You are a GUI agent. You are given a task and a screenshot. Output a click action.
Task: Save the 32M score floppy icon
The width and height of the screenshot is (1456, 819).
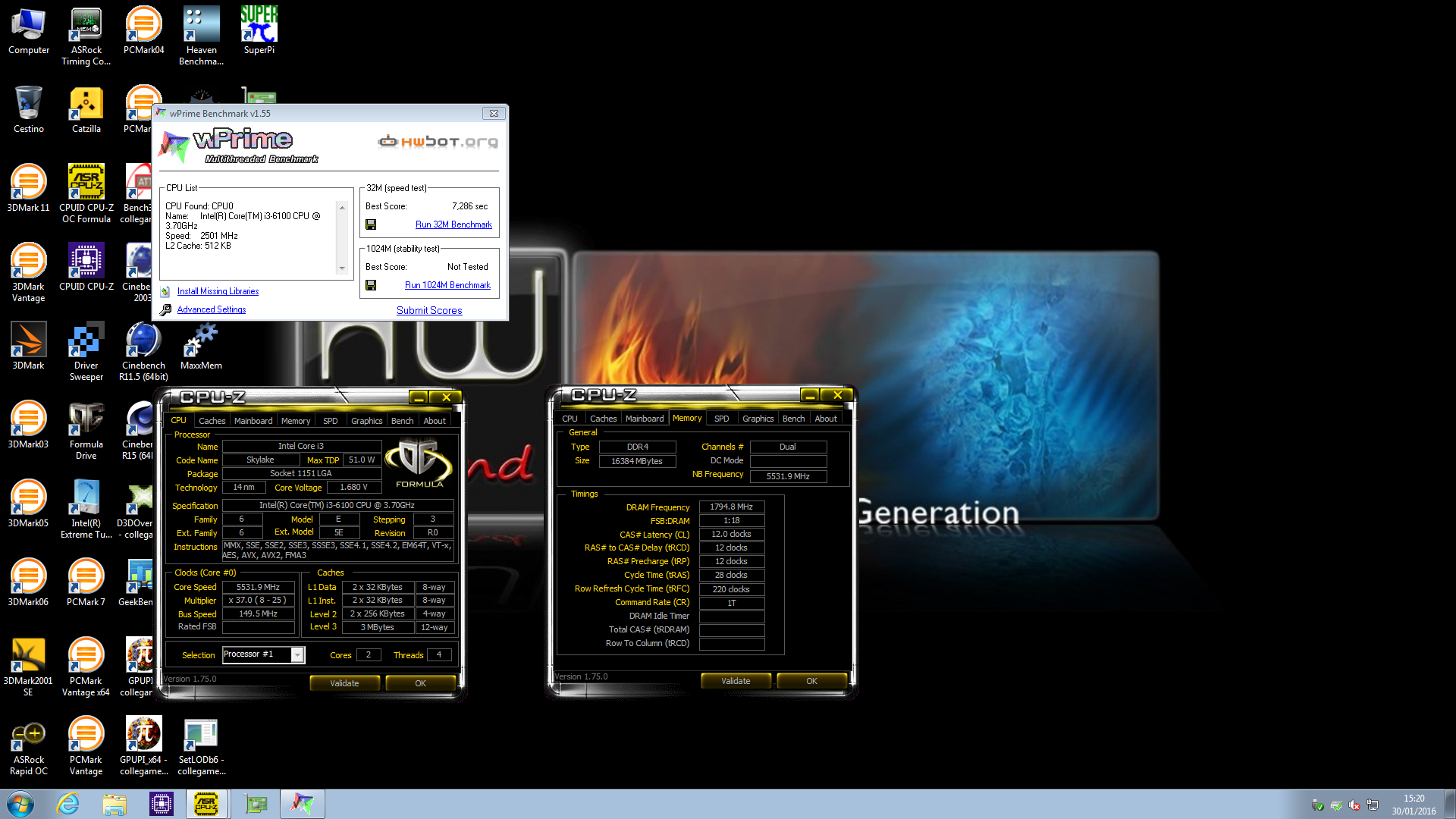coord(371,224)
